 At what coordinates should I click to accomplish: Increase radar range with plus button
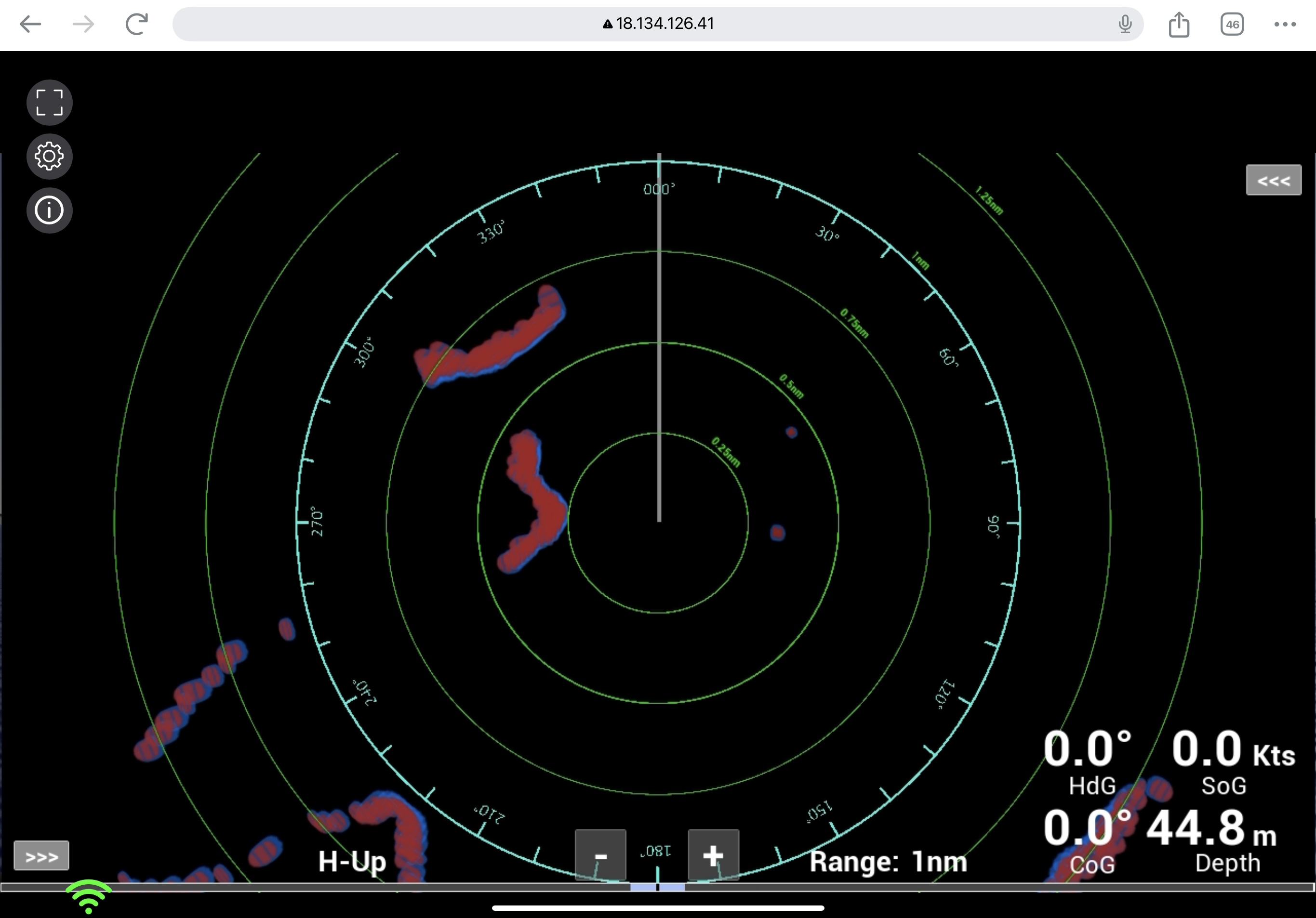pyautogui.click(x=713, y=855)
